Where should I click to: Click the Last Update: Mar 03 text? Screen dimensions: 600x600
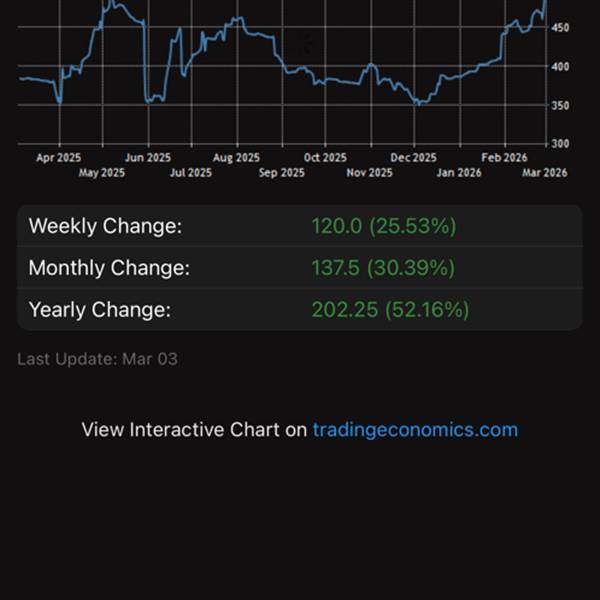pos(98,359)
